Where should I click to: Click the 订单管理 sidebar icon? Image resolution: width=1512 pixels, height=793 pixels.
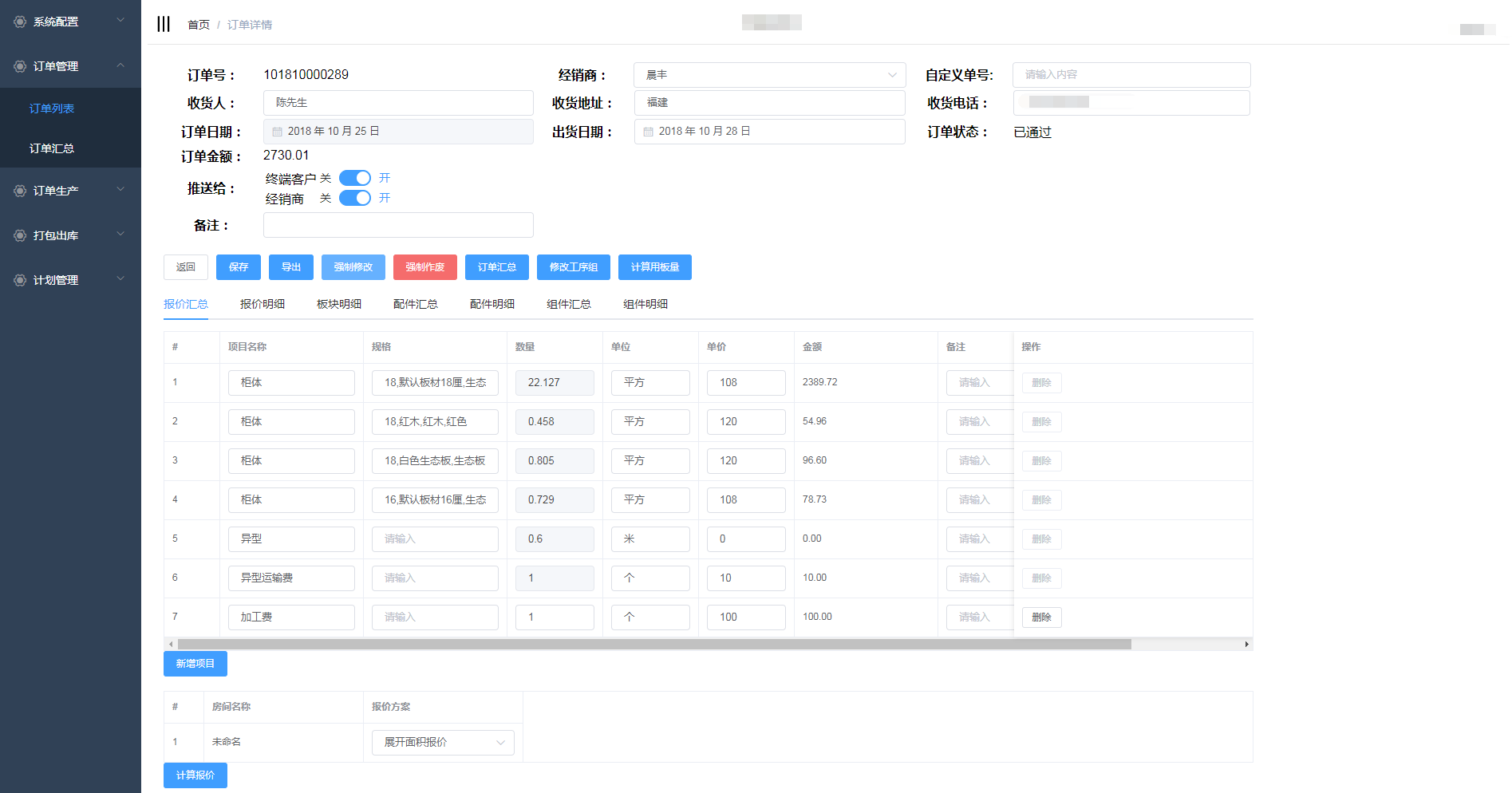click(20, 66)
